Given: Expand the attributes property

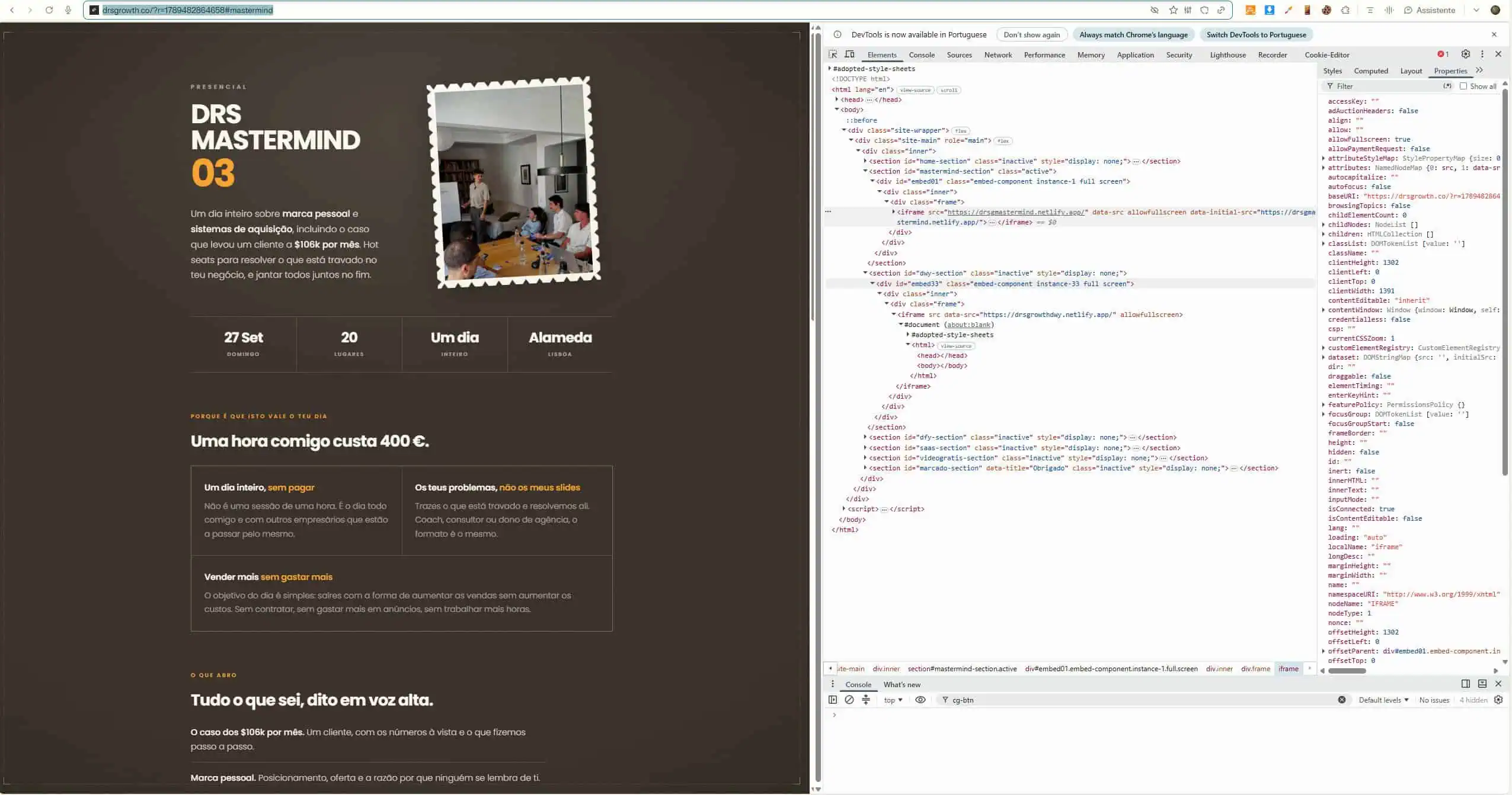Looking at the screenshot, I should coord(1324,168).
